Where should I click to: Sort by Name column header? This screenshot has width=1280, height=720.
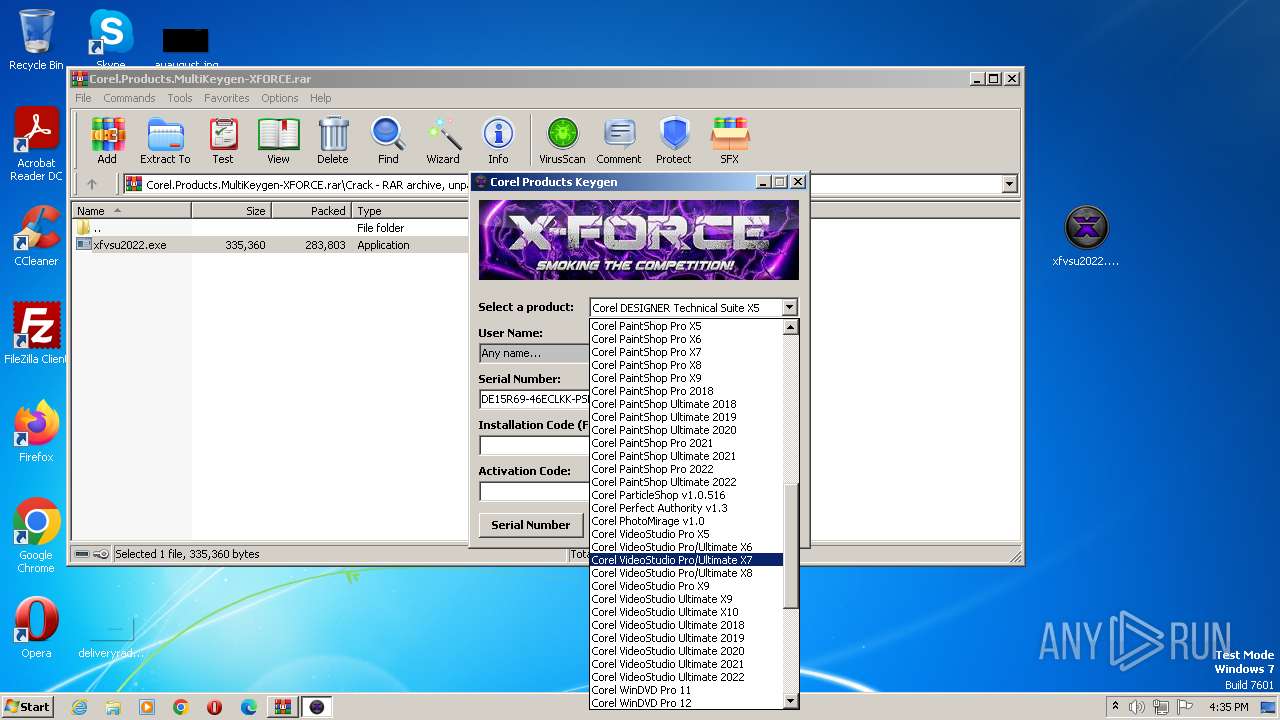click(x=132, y=211)
